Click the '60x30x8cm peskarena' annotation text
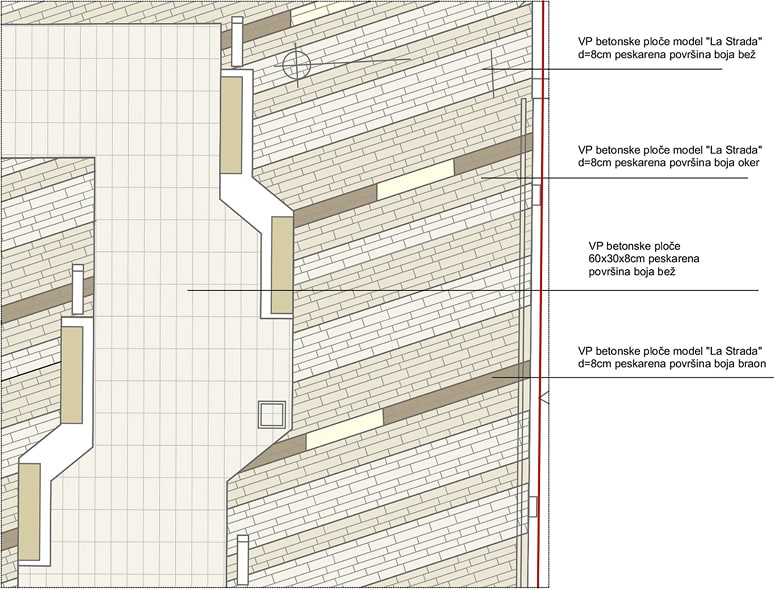Screen dimensions: 774x590 (644, 259)
